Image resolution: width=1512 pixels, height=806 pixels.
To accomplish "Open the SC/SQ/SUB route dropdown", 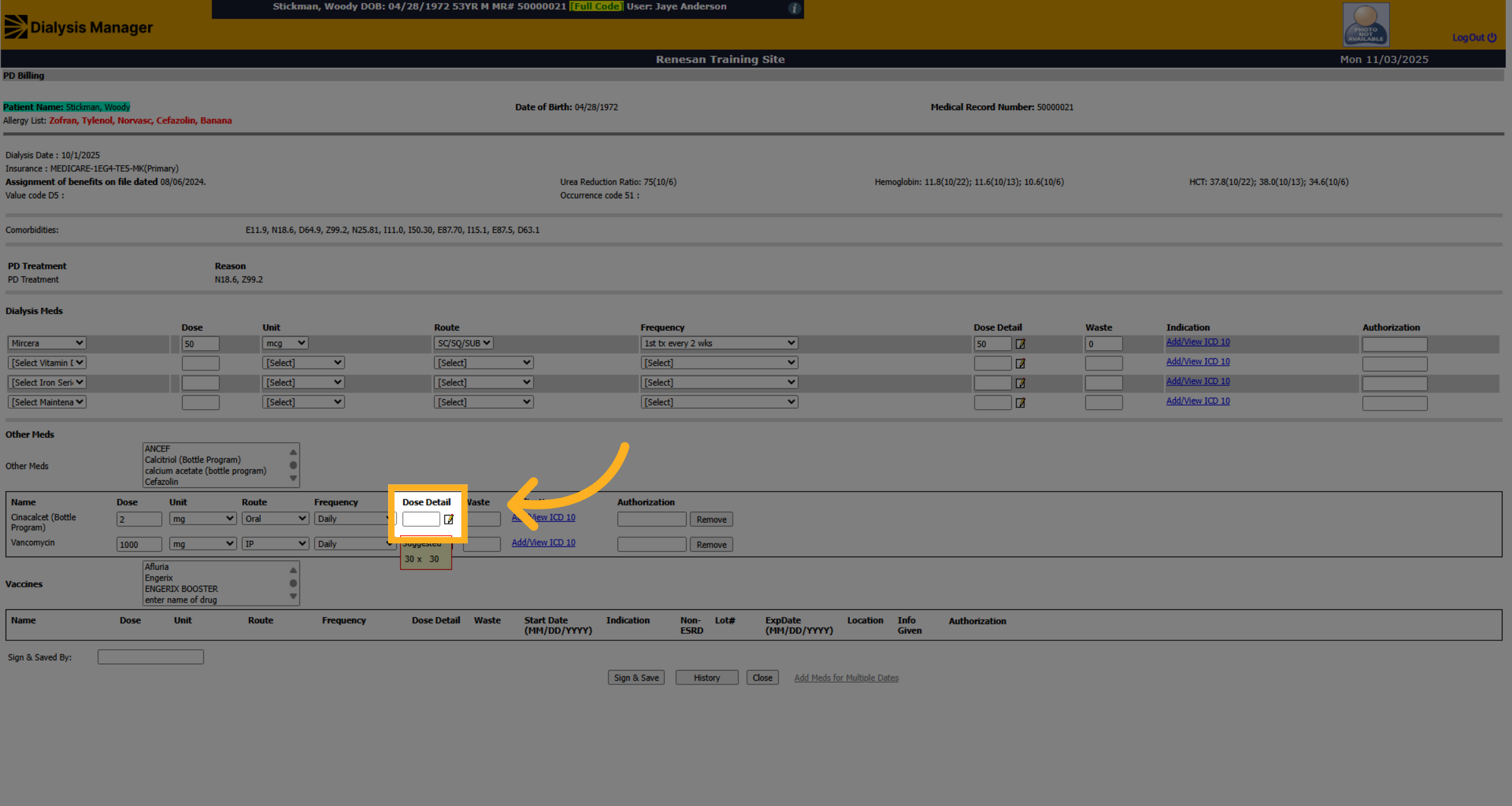I will (x=464, y=343).
